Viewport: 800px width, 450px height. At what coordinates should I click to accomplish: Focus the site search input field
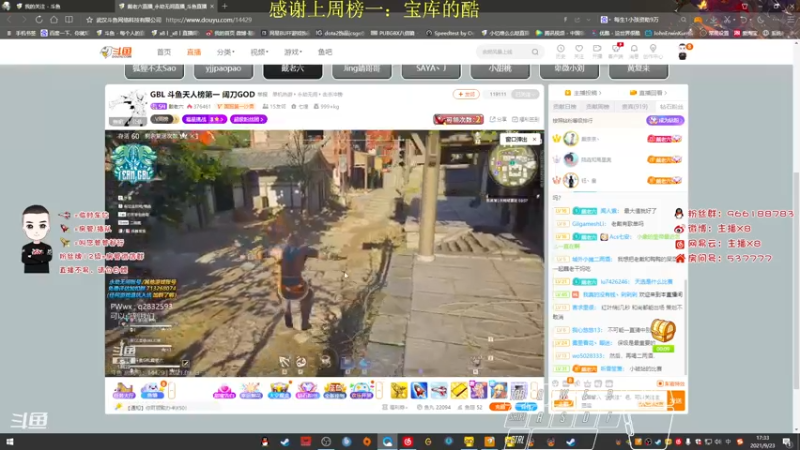coord(503,52)
